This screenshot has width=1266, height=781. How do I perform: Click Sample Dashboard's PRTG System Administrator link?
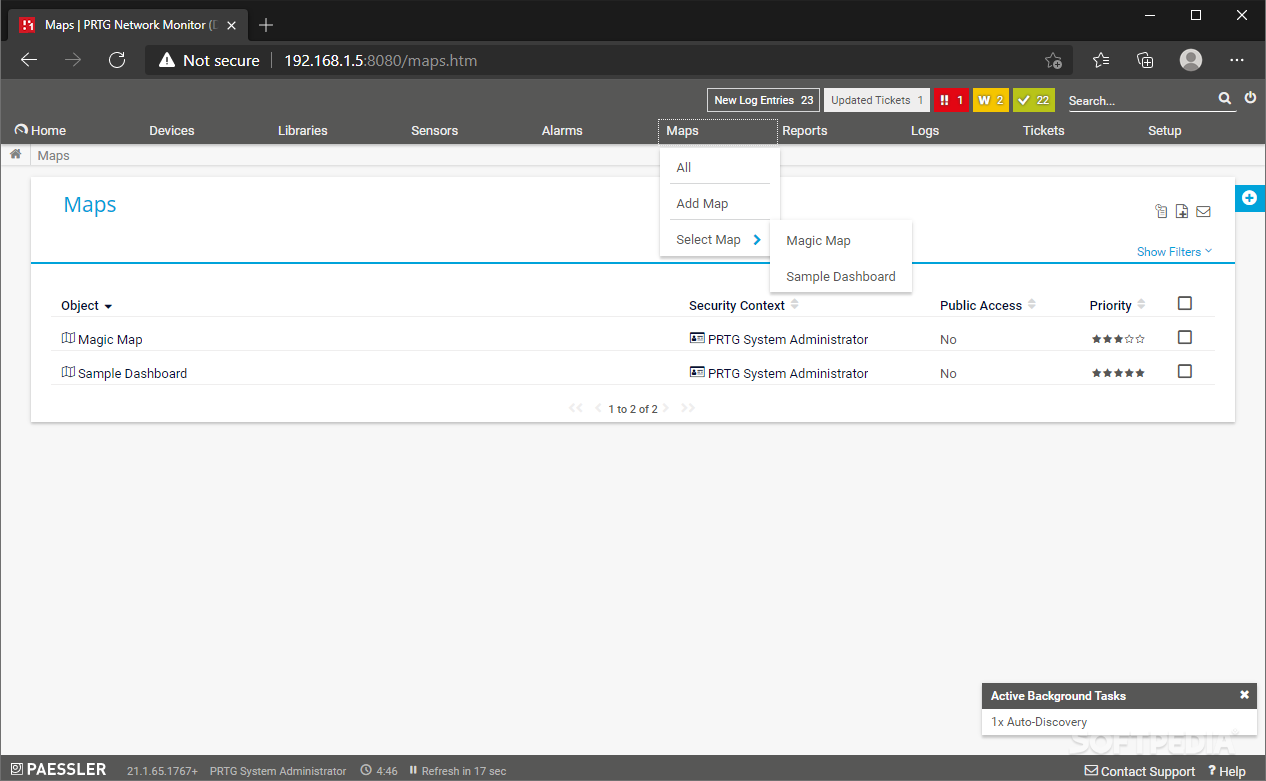(x=788, y=374)
